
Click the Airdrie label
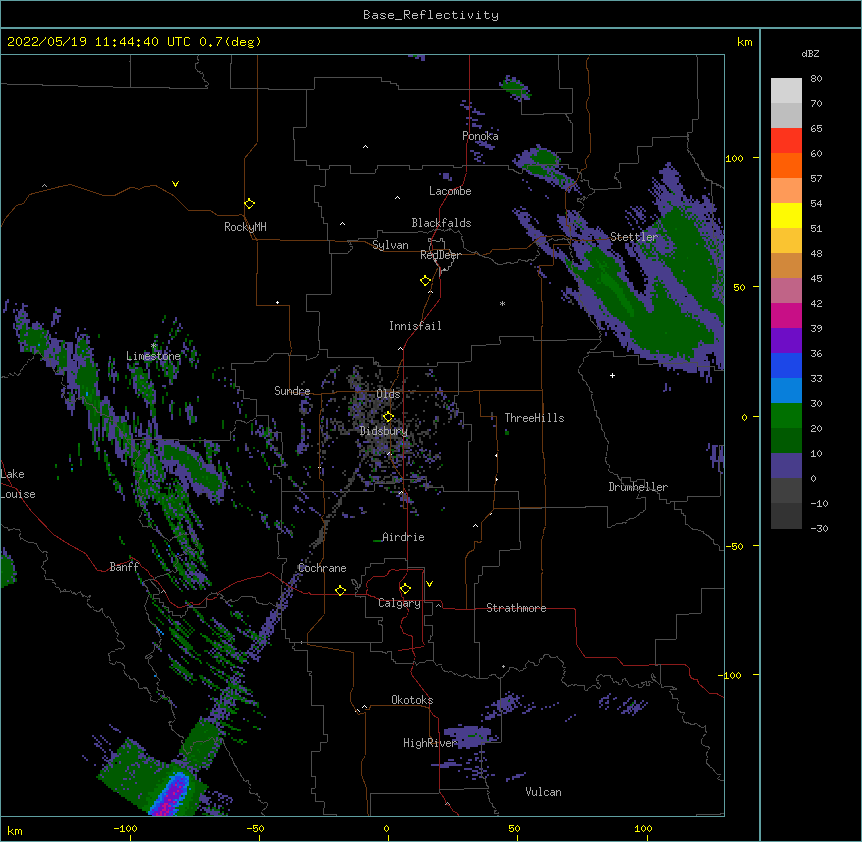403,537
